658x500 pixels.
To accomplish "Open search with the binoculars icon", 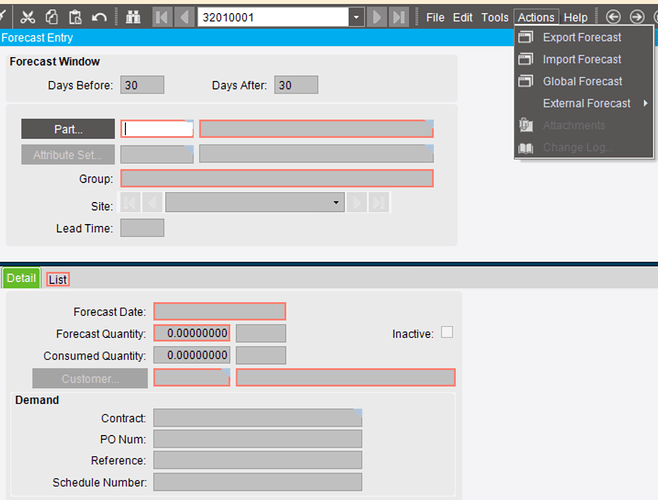I will pos(133,18).
